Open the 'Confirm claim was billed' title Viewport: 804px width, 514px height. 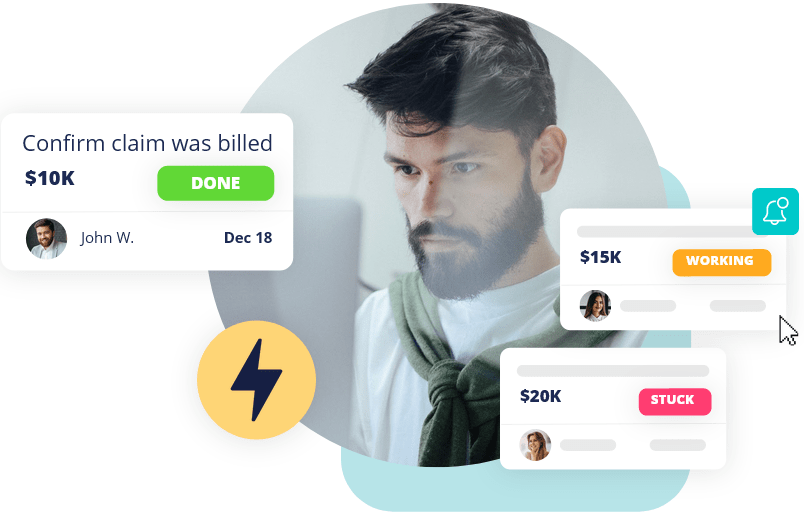click(x=147, y=143)
